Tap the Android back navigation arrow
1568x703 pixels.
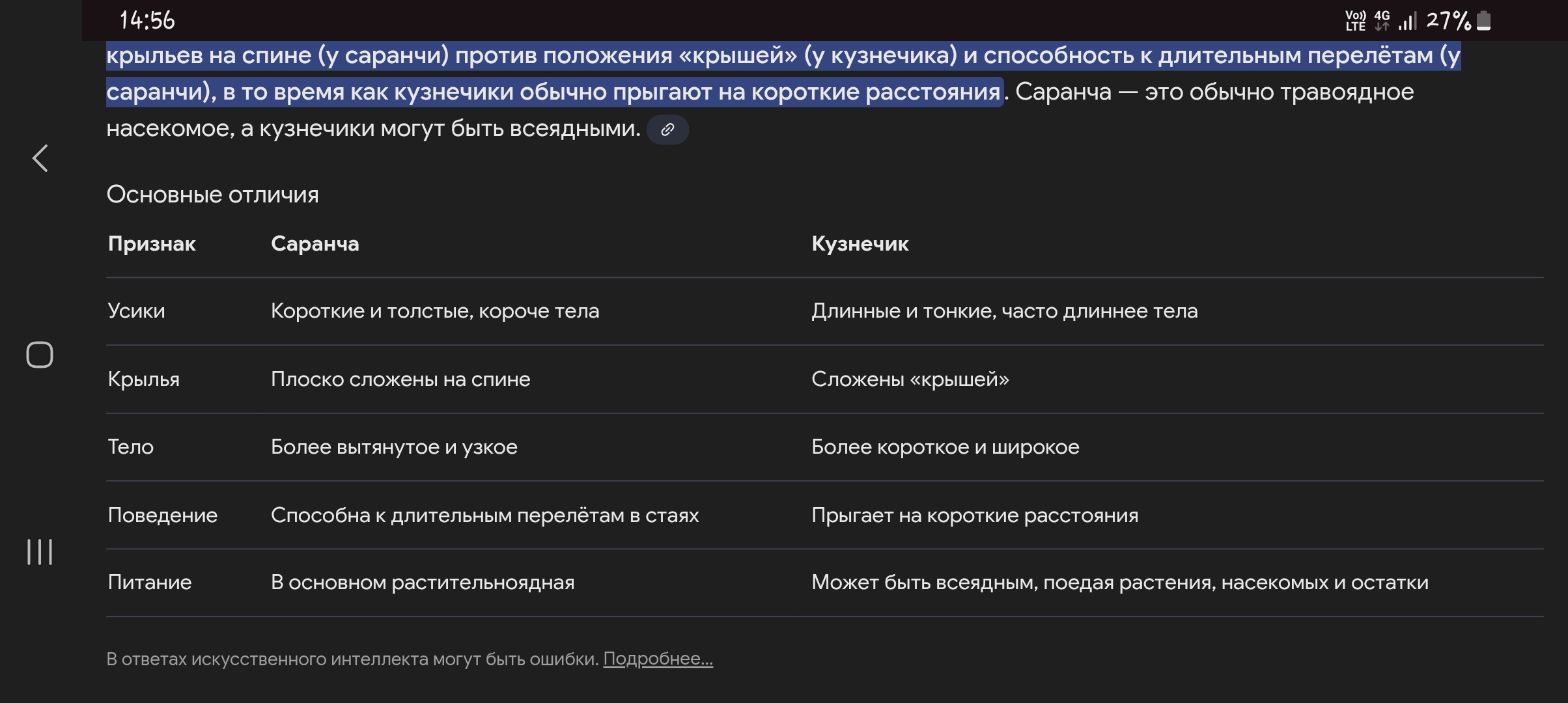pos(40,158)
